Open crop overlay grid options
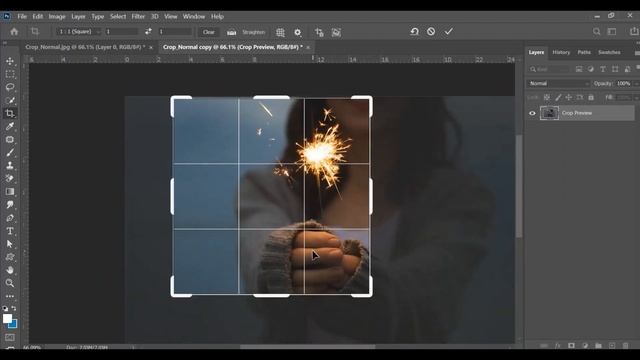 pyautogui.click(x=280, y=32)
